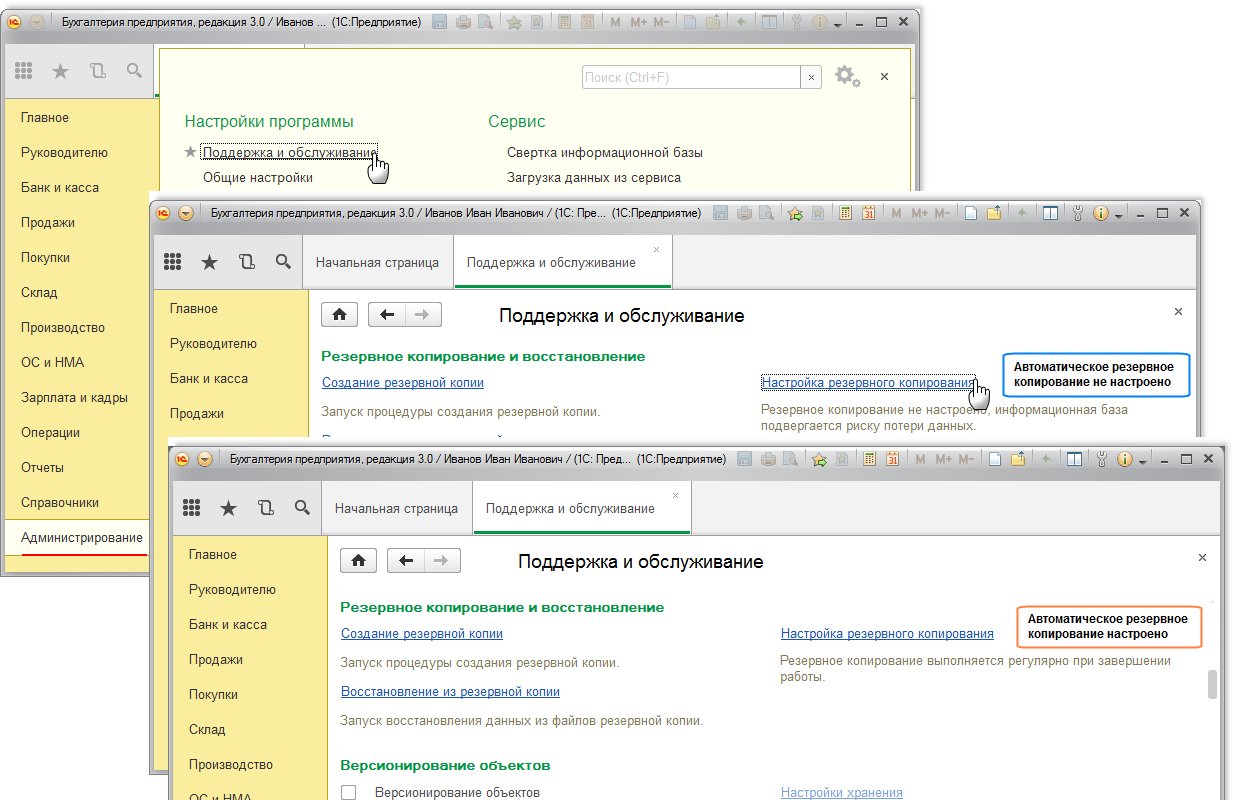Open the calculator icon in front window title bar

click(x=869, y=460)
